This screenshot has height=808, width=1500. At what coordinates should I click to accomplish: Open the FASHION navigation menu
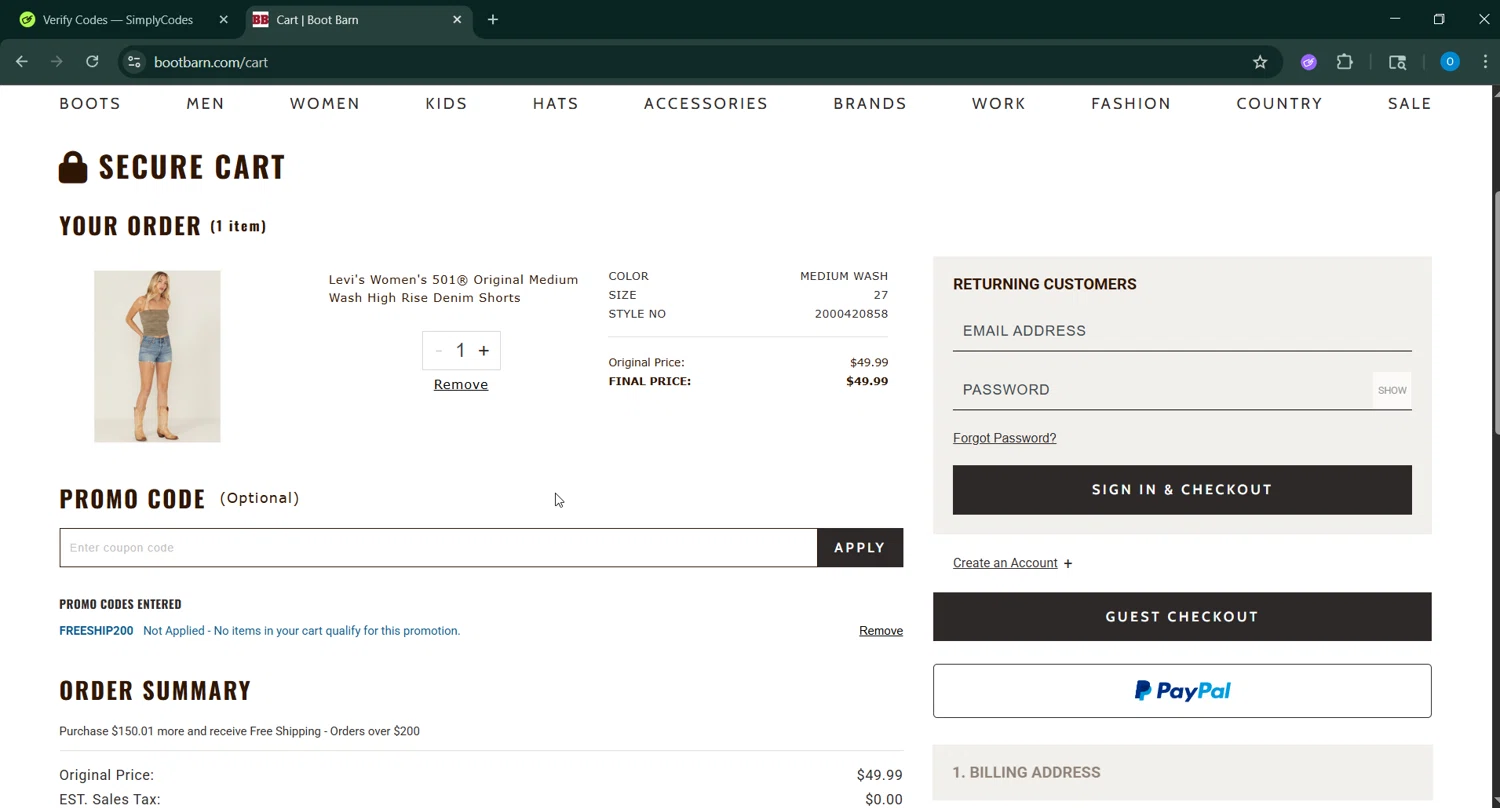(x=1131, y=103)
